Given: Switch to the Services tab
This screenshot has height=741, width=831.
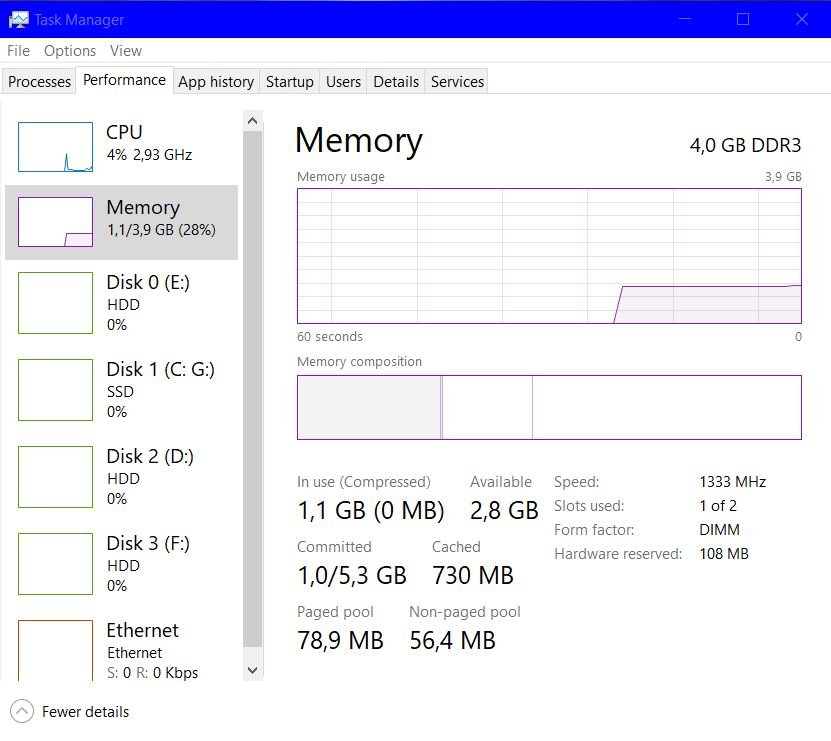Looking at the screenshot, I should pos(457,82).
